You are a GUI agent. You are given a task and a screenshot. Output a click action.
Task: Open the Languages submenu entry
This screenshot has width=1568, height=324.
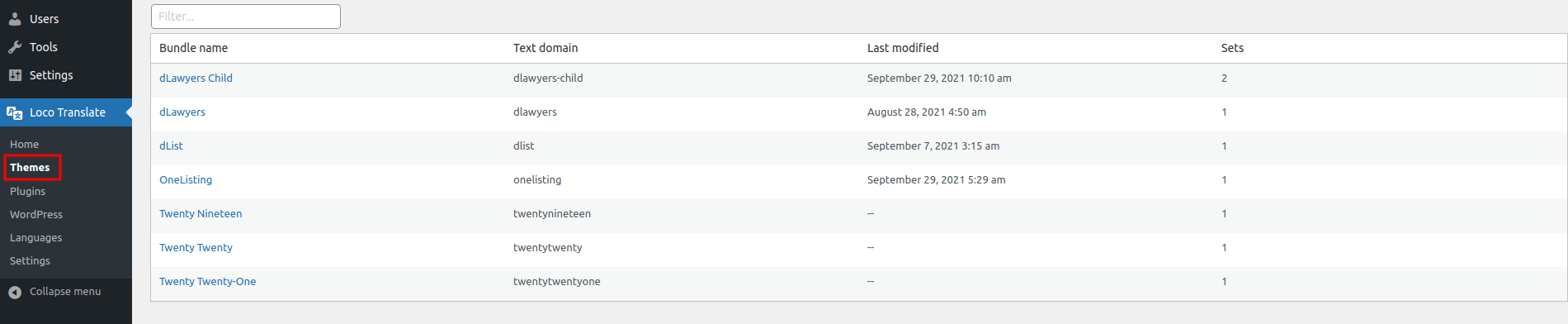tap(35, 237)
